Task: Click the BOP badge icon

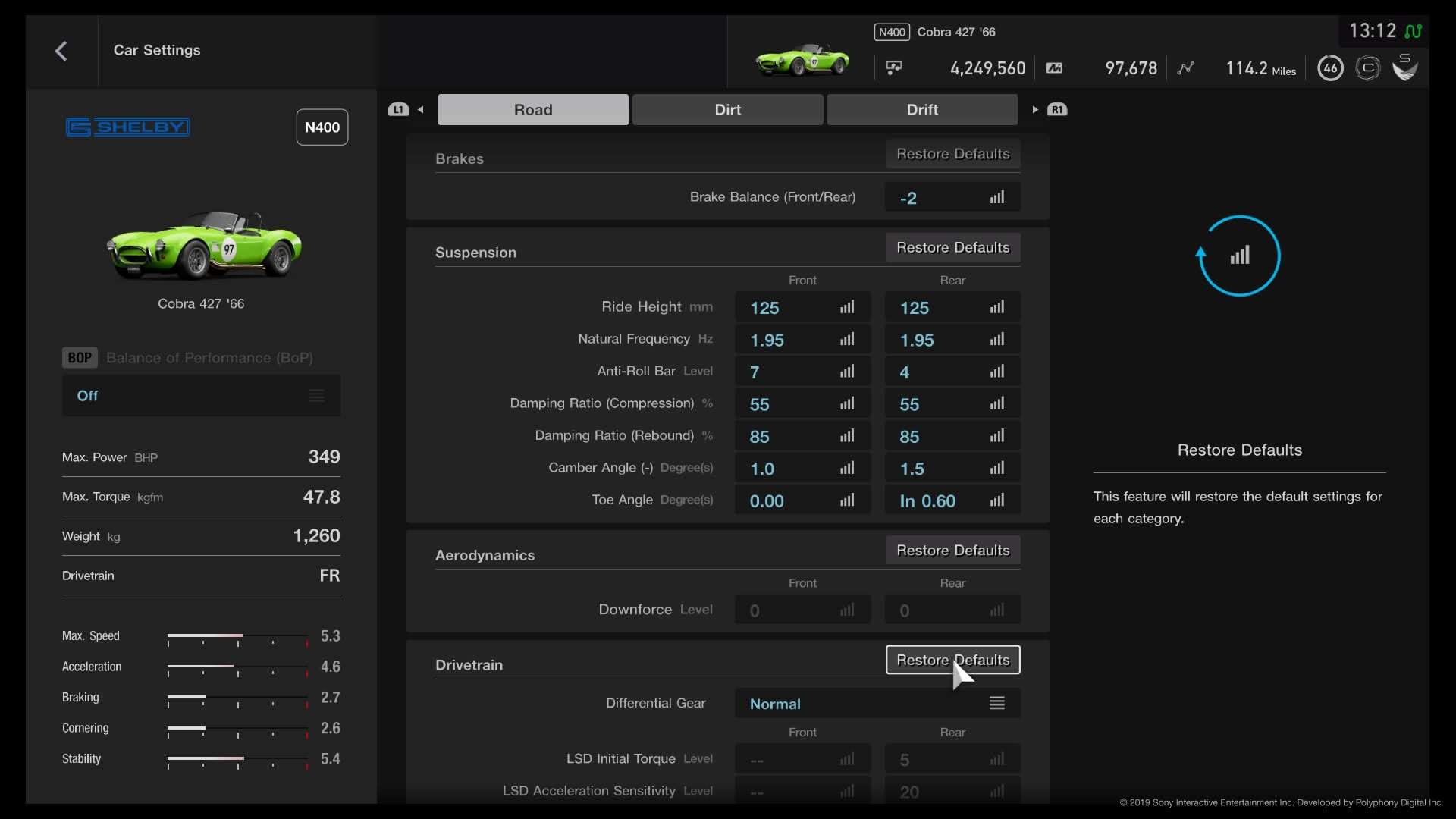Action: [80, 358]
